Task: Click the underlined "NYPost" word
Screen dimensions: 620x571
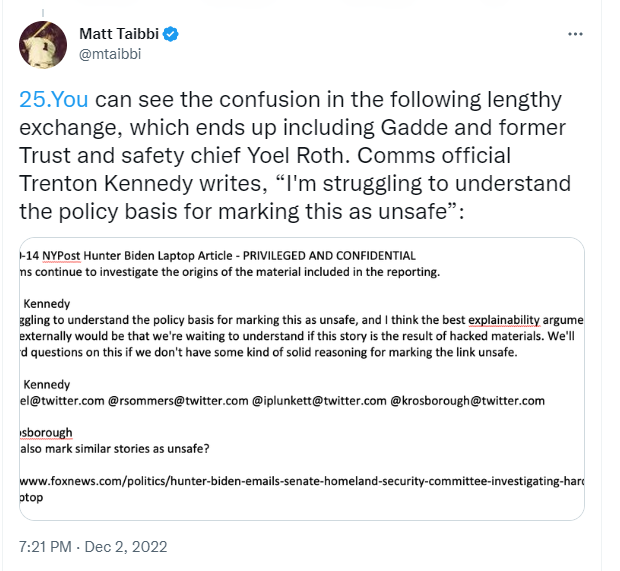Action: pyautogui.click(x=61, y=256)
